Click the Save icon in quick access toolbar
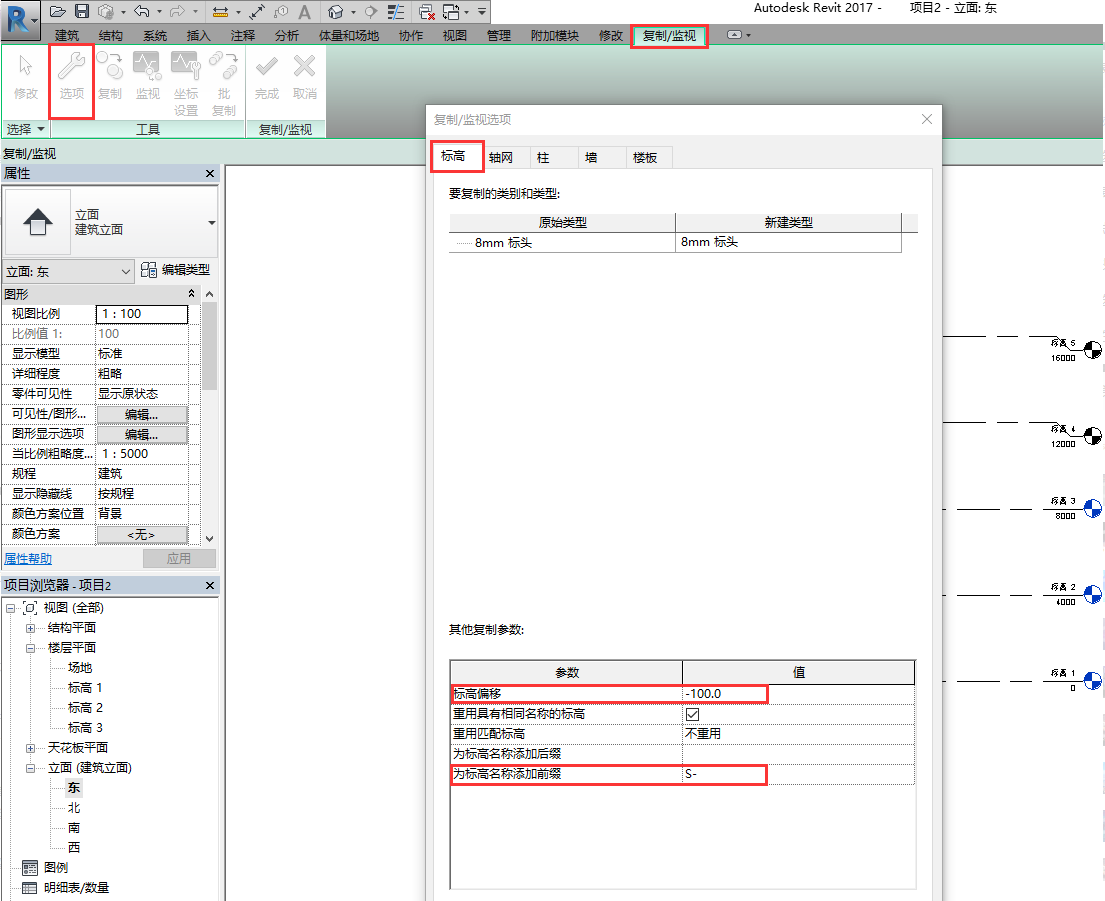 [82, 12]
